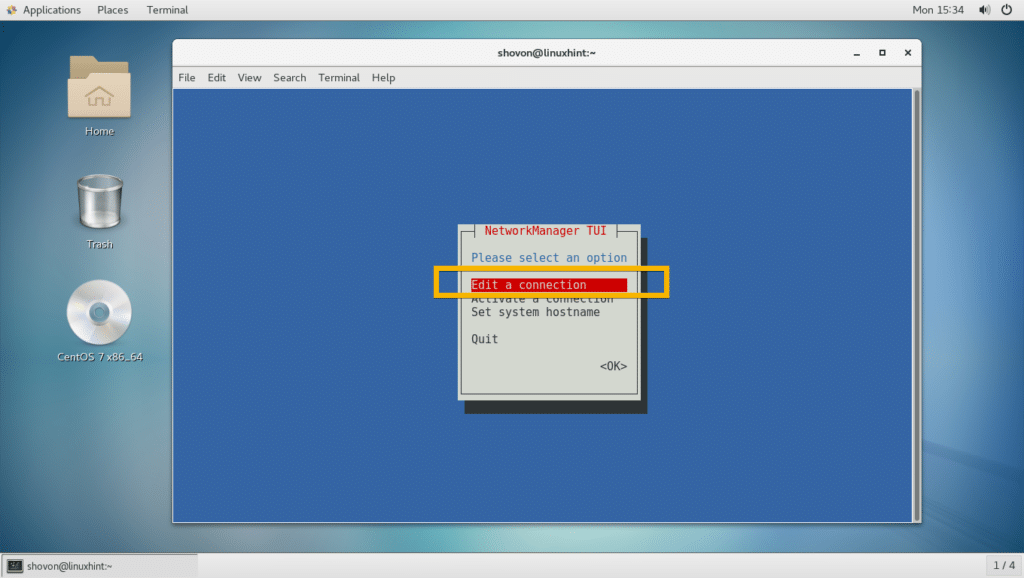
Task: Click the Mon 15:34 clock
Action: (940, 9)
